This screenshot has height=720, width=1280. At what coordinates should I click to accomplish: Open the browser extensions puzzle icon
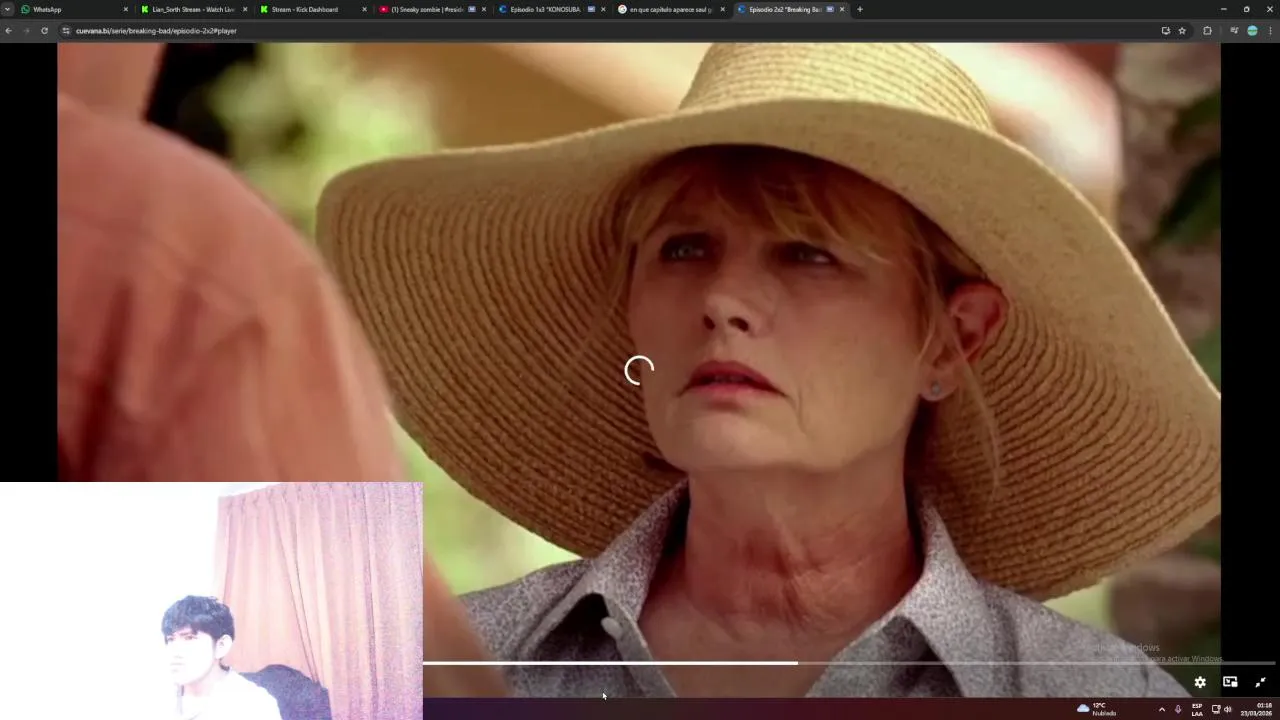(1207, 31)
